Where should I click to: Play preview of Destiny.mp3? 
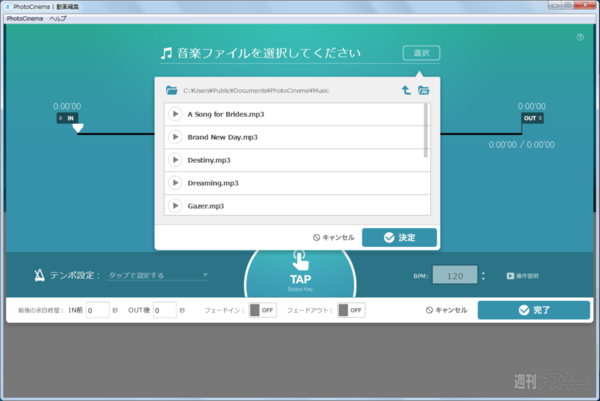tap(175, 160)
